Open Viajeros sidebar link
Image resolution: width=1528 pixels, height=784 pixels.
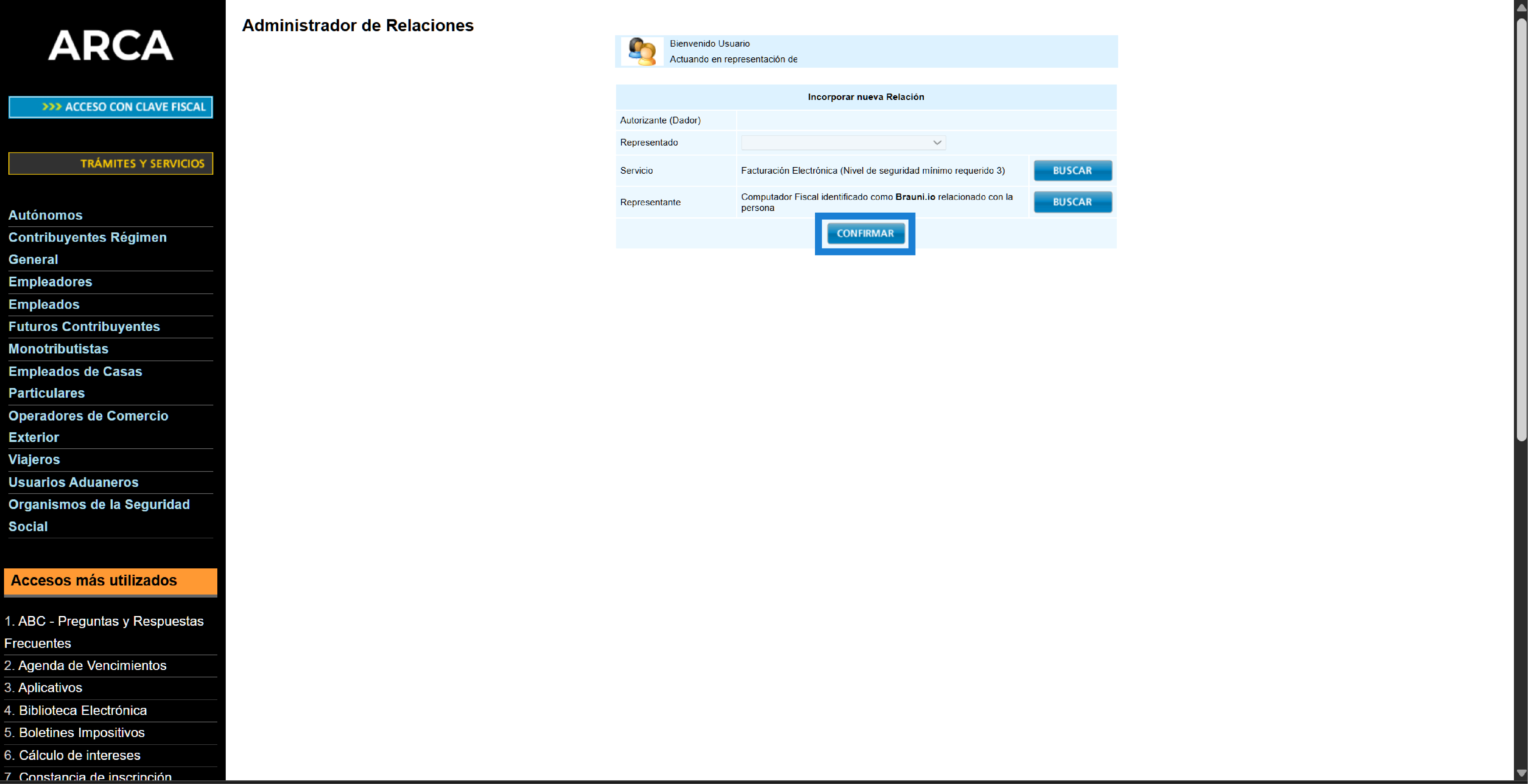click(x=34, y=460)
